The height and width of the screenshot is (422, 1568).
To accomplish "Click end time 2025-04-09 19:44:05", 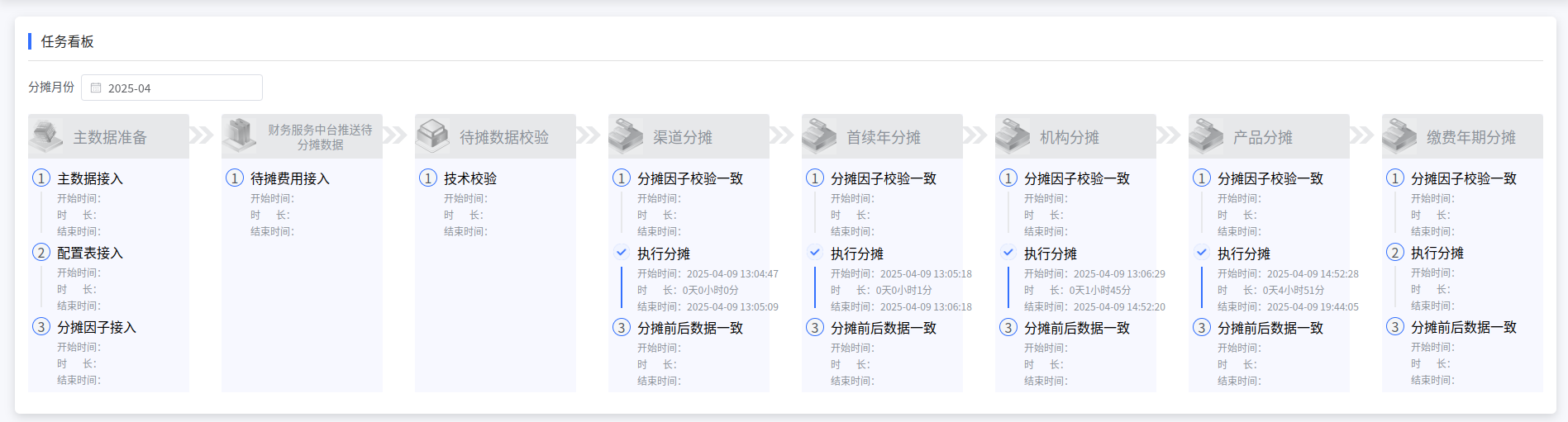I will [x=1313, y=306].
